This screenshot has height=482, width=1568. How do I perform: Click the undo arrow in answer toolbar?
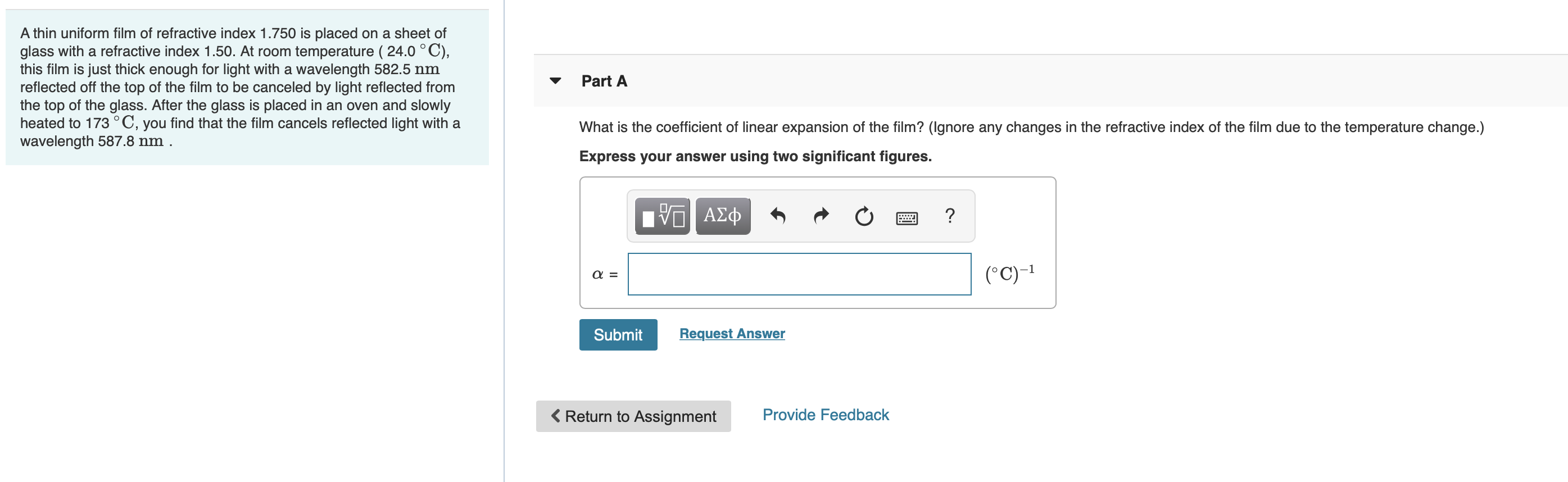tap(778, 216)
